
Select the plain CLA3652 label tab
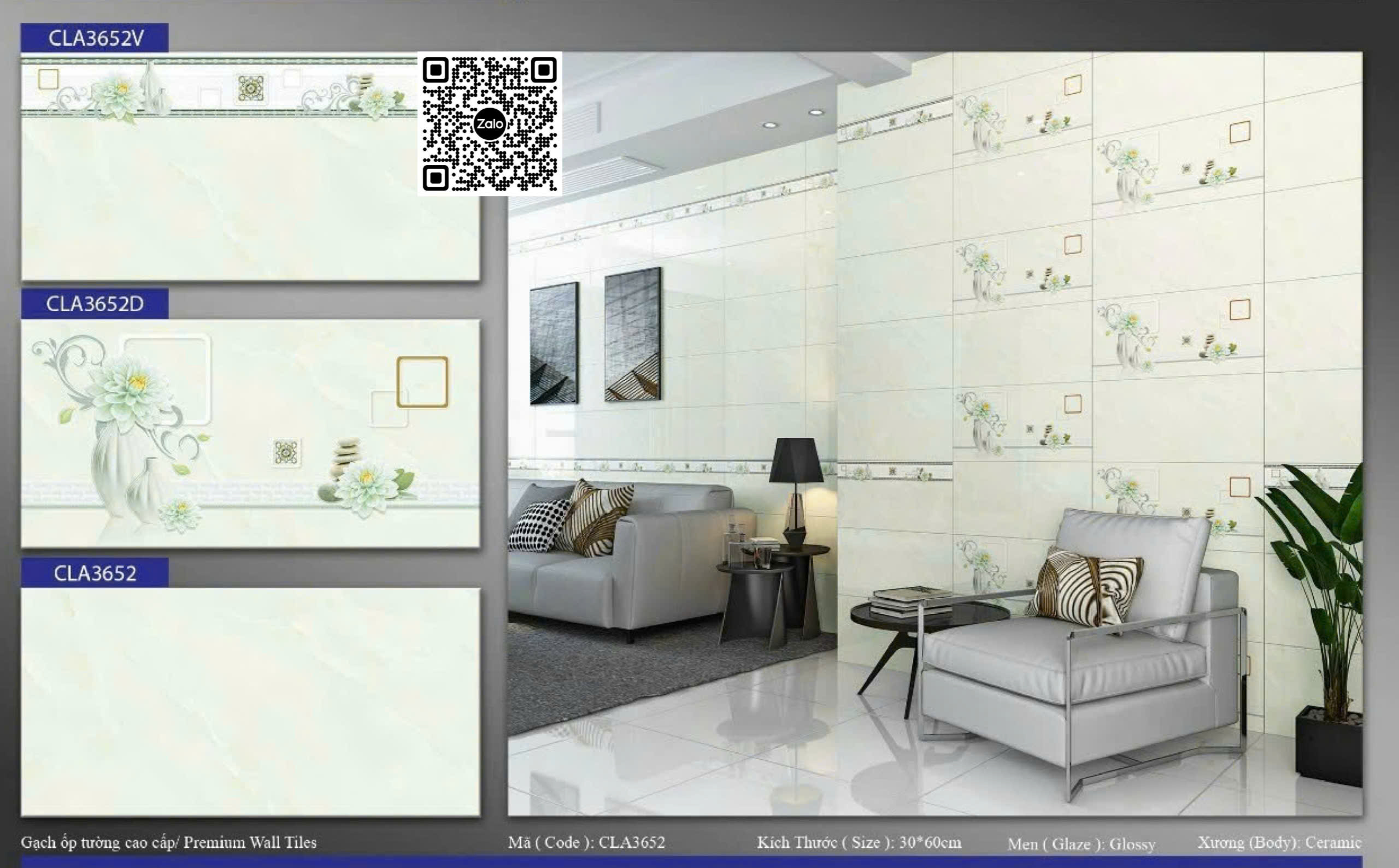pos(95,573)
